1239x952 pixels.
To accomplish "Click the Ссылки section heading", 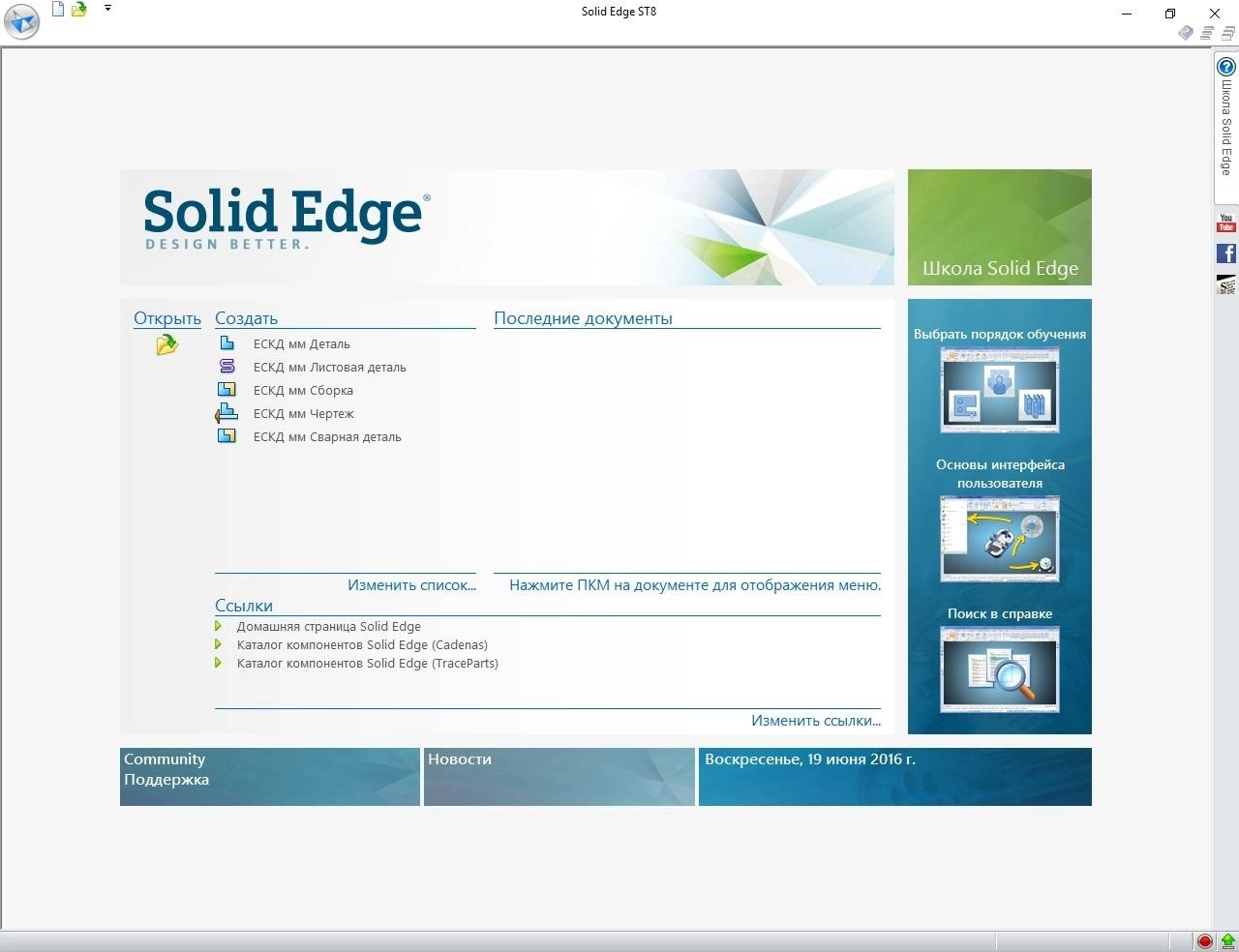I will click(244, 606).
